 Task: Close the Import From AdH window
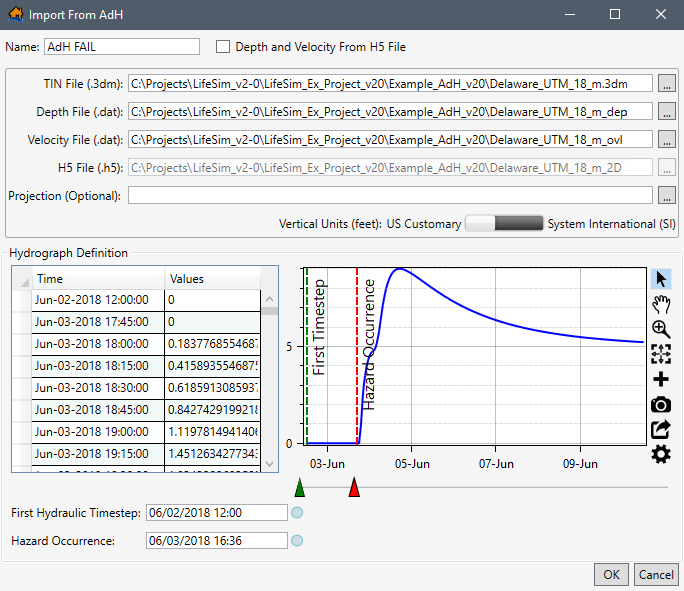(660, 14)
